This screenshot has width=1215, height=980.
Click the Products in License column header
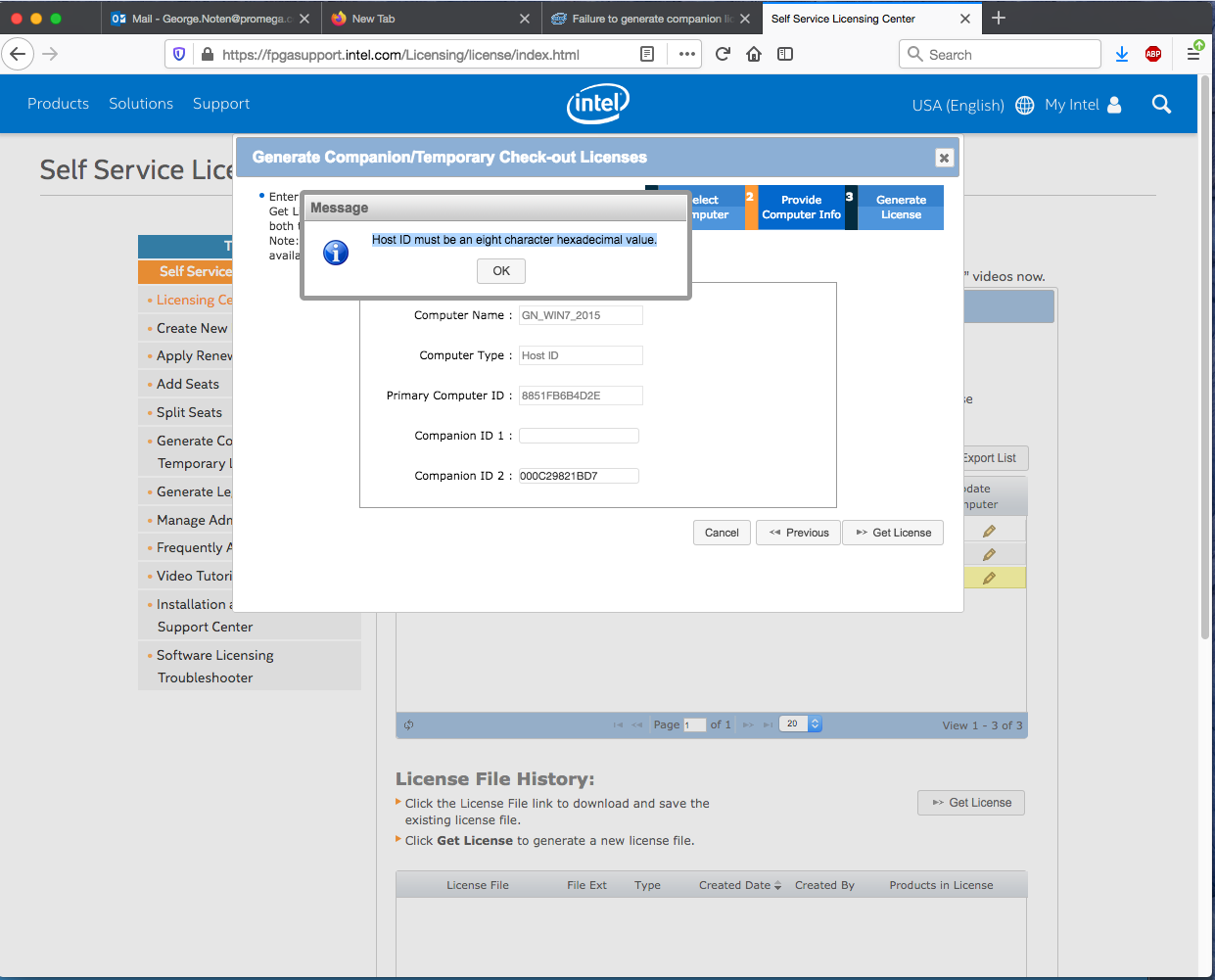(941, 885)
